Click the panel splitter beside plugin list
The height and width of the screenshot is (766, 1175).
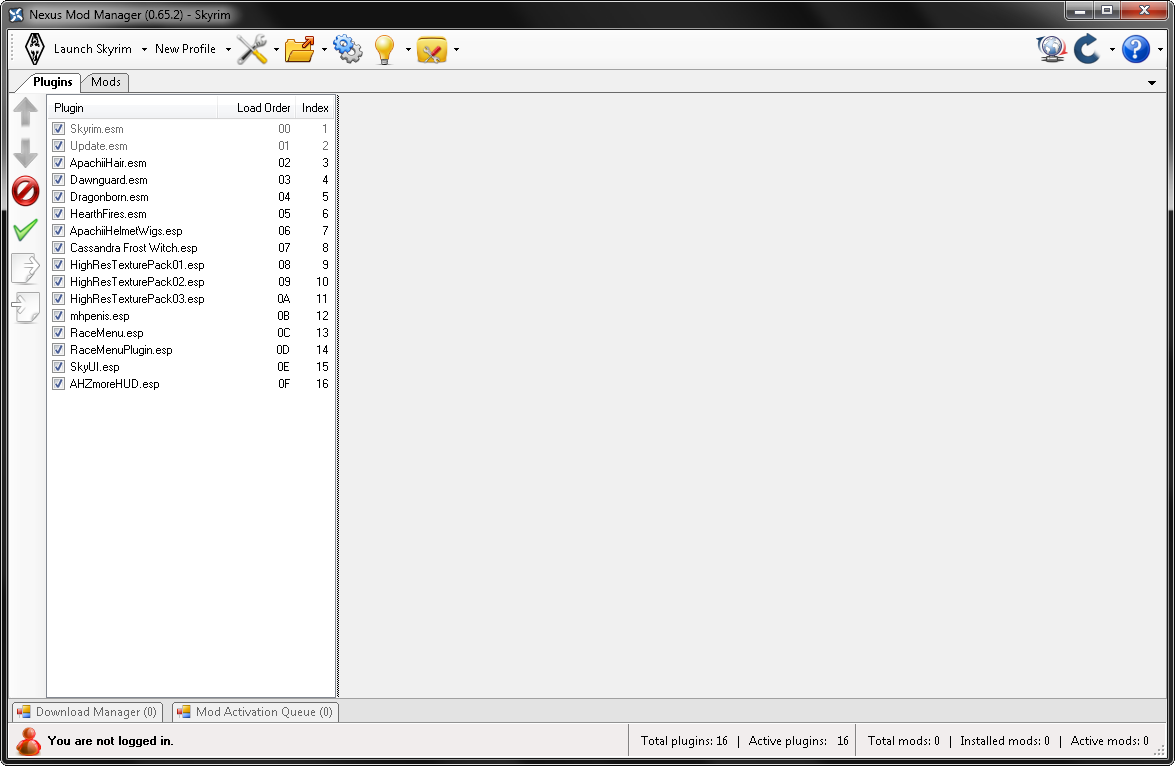[338, 396]
